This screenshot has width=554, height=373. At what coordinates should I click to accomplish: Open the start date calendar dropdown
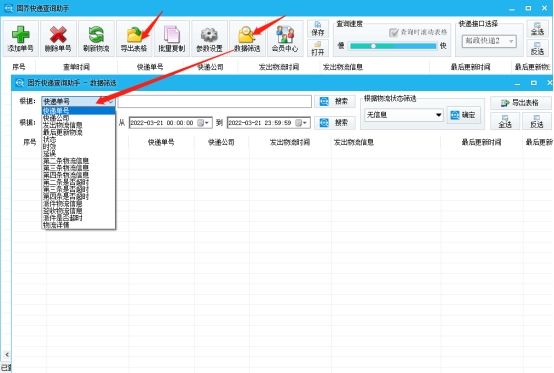click(203, 123)
